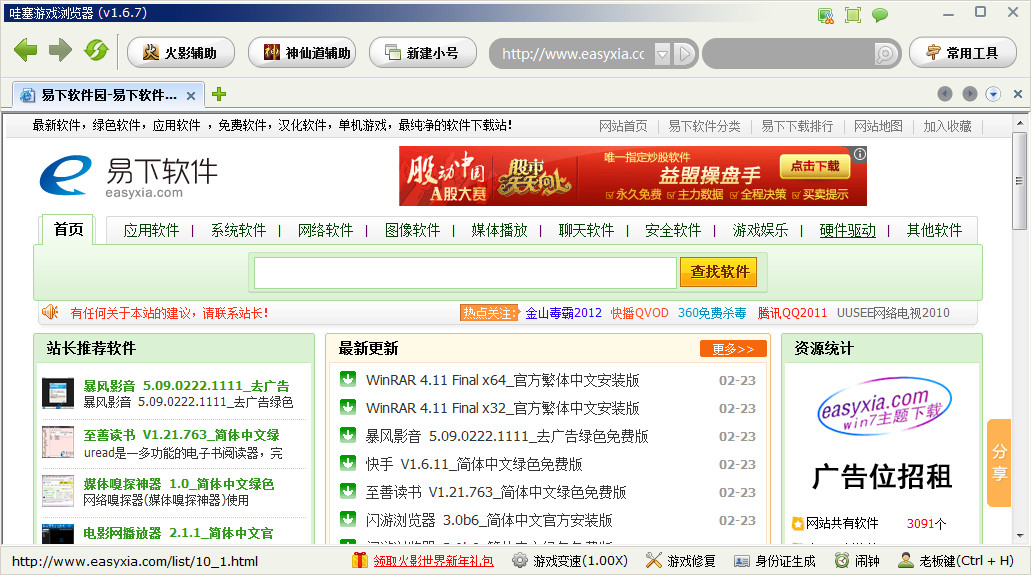Expand the tab list dropdown arrow

(993, 94)
